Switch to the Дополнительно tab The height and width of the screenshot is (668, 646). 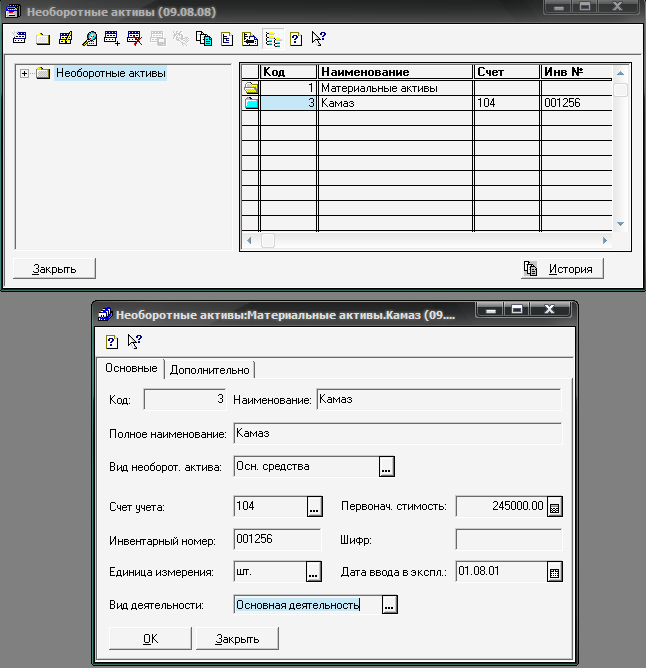point(209,370)
